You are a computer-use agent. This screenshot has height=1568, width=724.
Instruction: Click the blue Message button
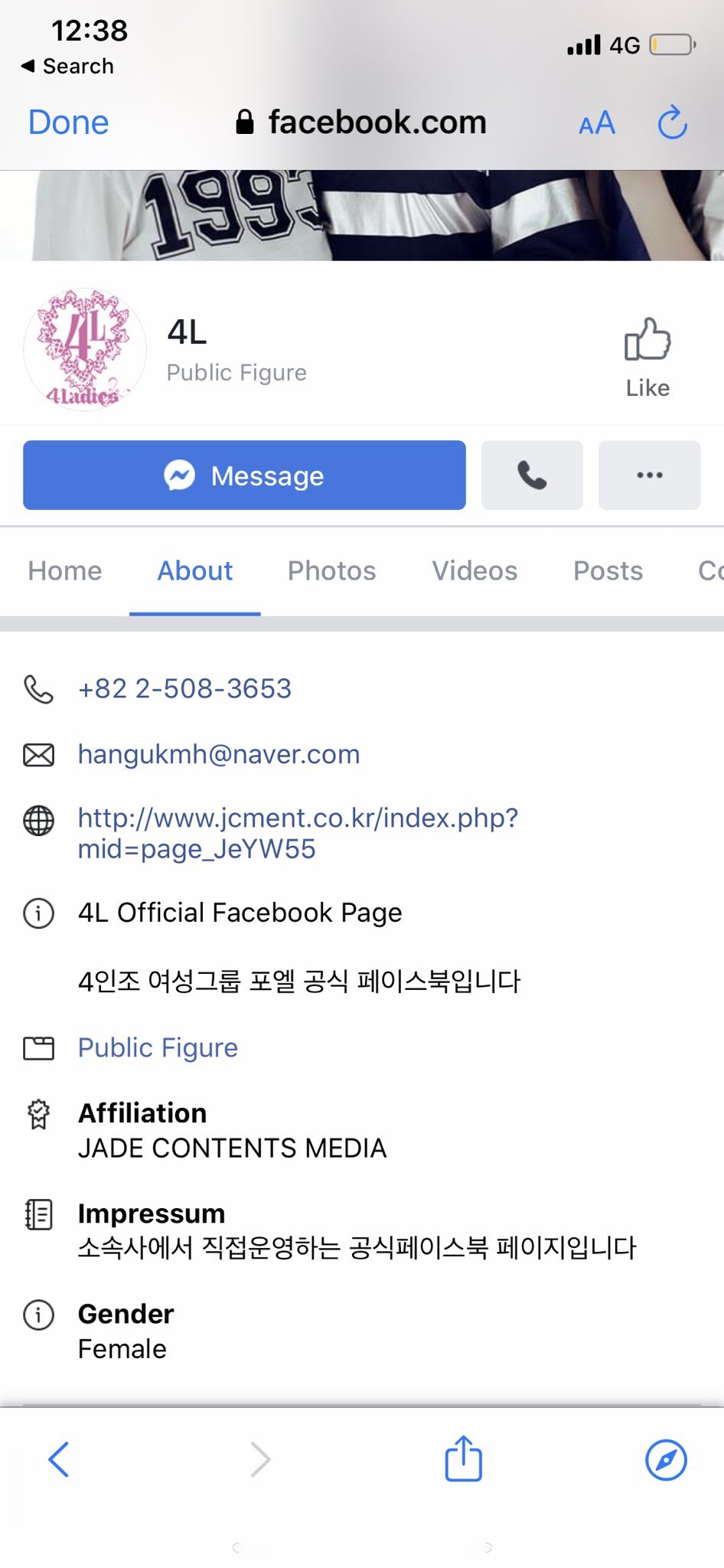[244, 475]
